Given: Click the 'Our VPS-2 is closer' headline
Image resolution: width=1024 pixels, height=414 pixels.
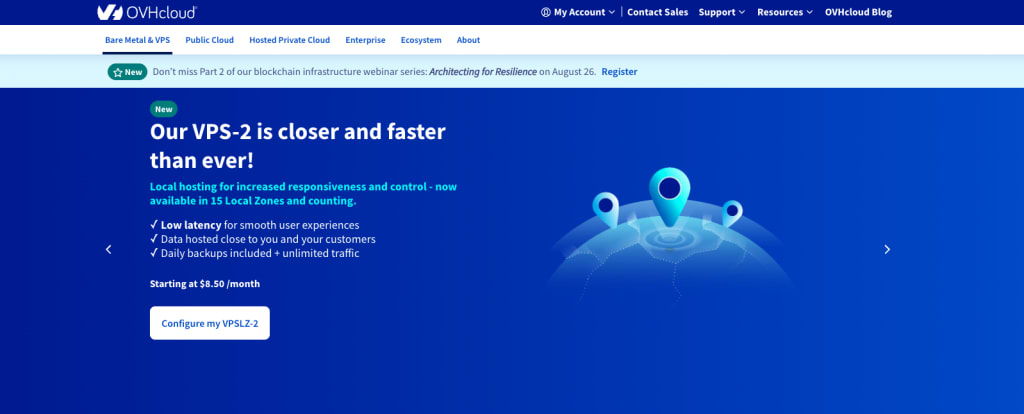Looking at the screenshot, I should 298,146.
